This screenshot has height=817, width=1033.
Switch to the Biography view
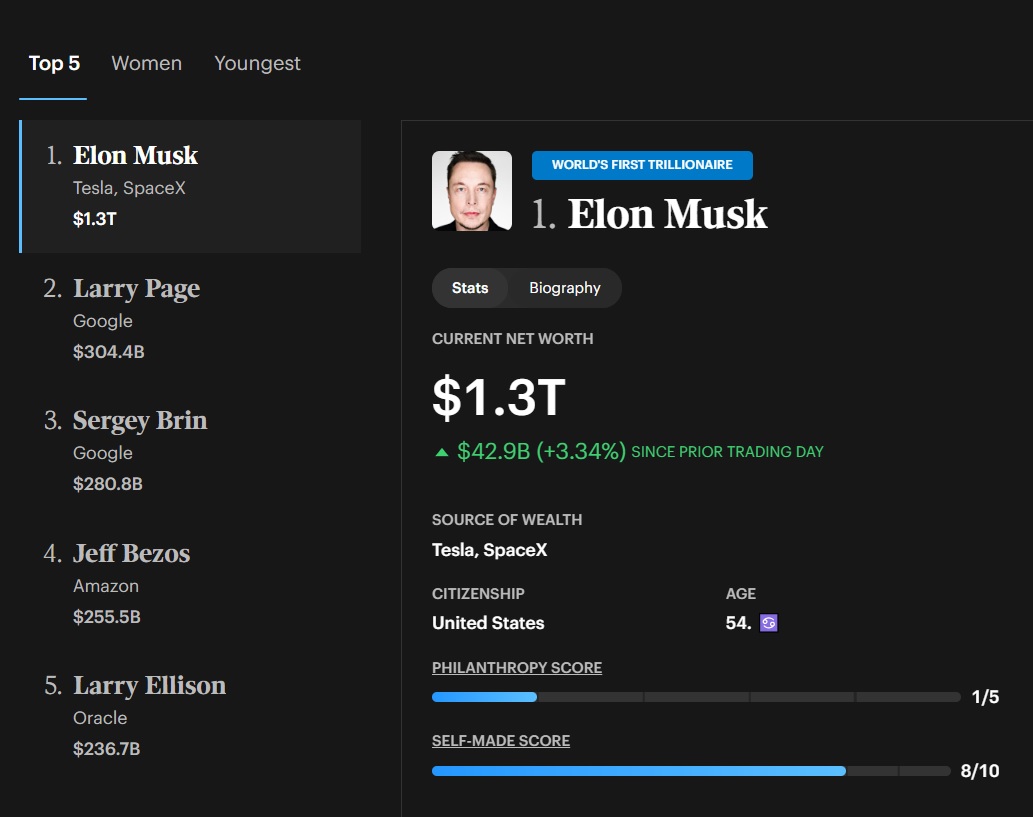[x=565, y=288]
